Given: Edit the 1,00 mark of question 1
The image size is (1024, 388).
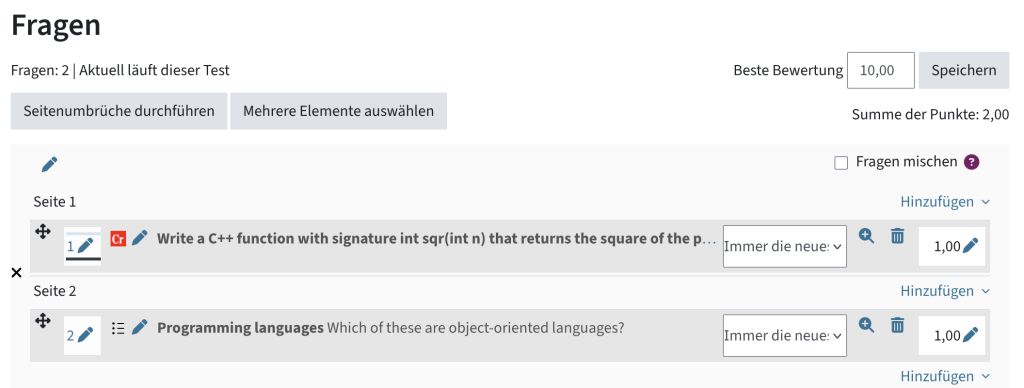Looking at the screenshot, I should tap(970, 246).
